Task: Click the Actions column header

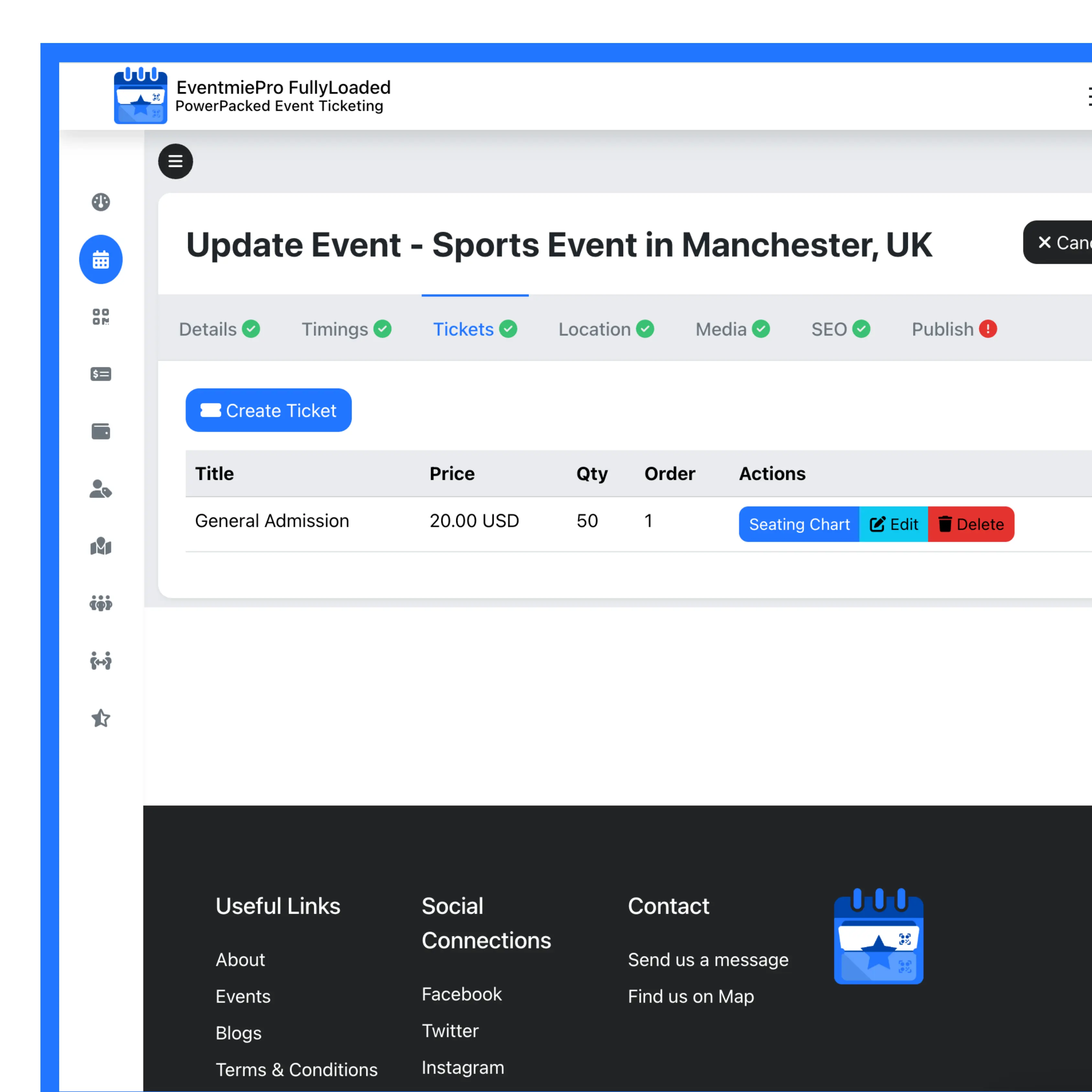Action: (772, 474)
